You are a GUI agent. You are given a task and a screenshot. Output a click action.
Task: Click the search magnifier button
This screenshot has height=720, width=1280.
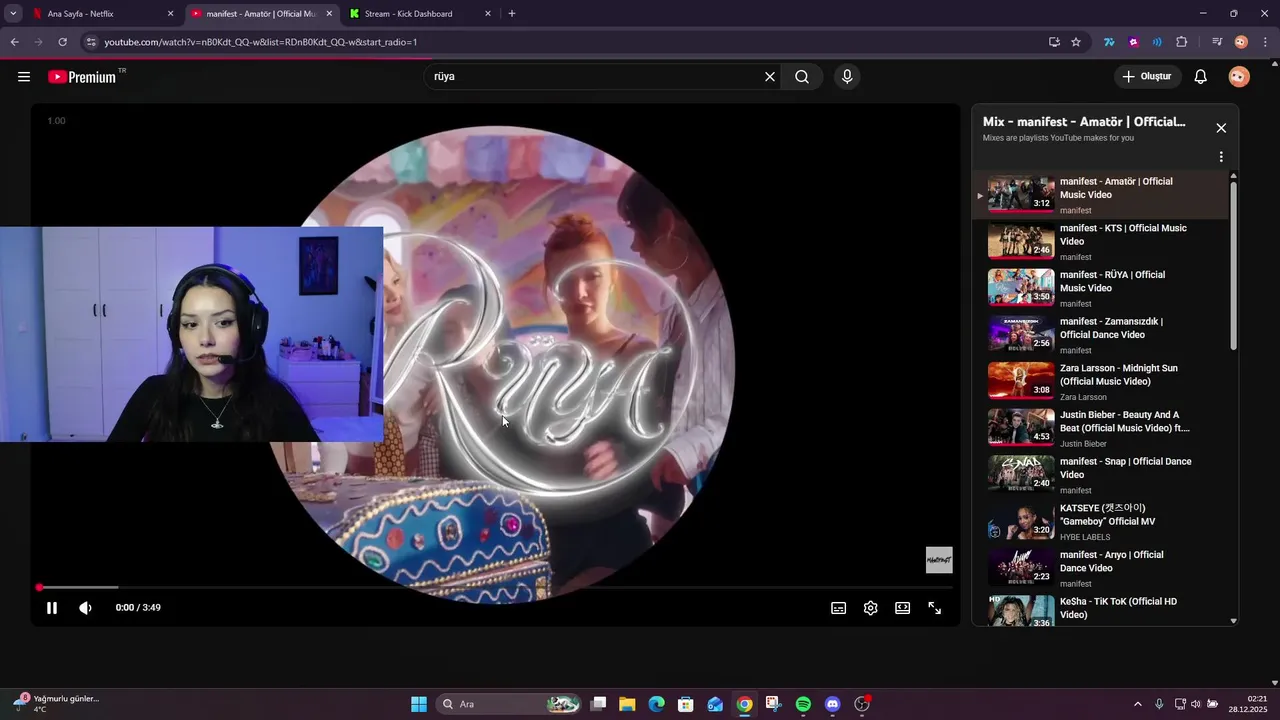coord(802,77)
